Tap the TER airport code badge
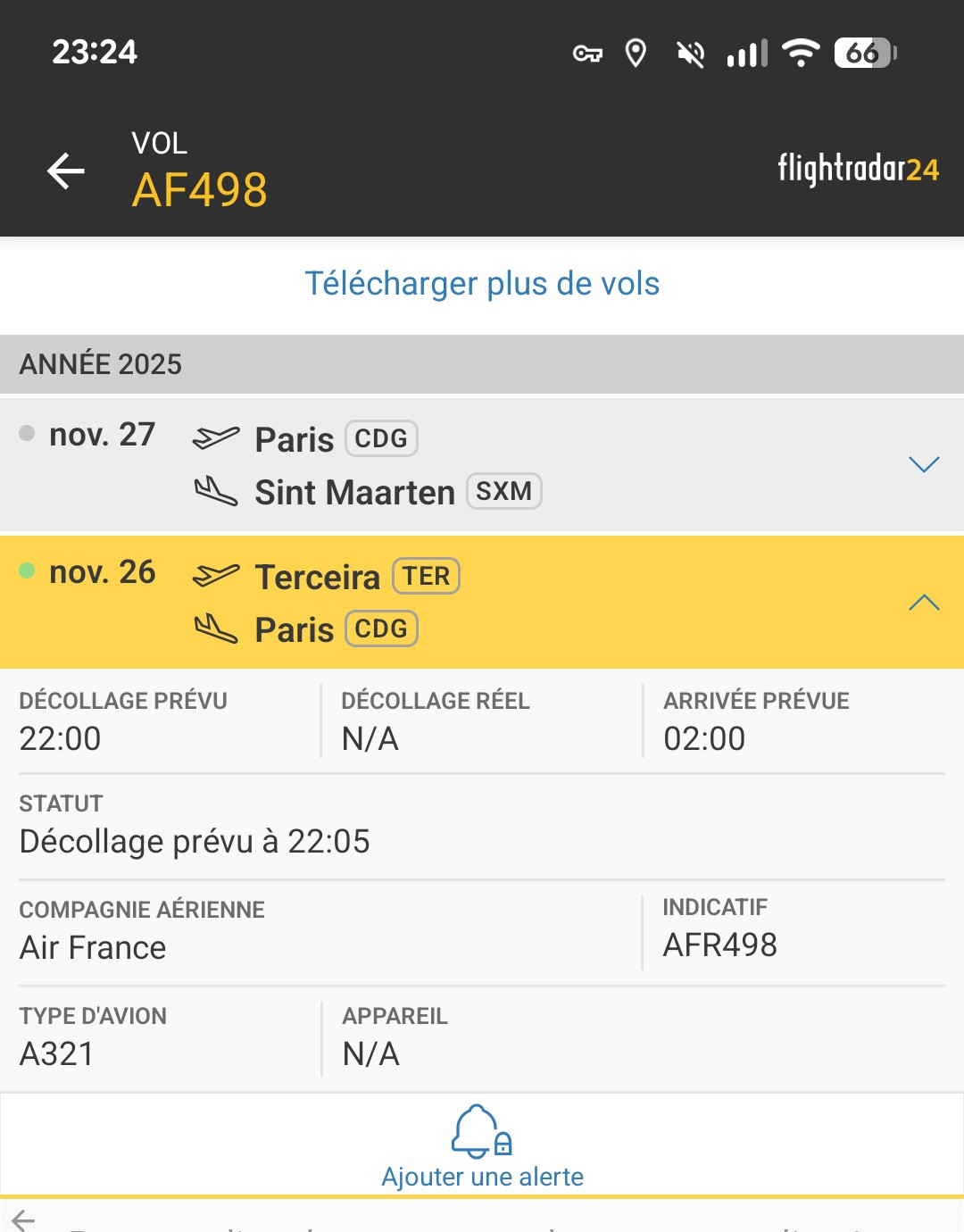 426,576
